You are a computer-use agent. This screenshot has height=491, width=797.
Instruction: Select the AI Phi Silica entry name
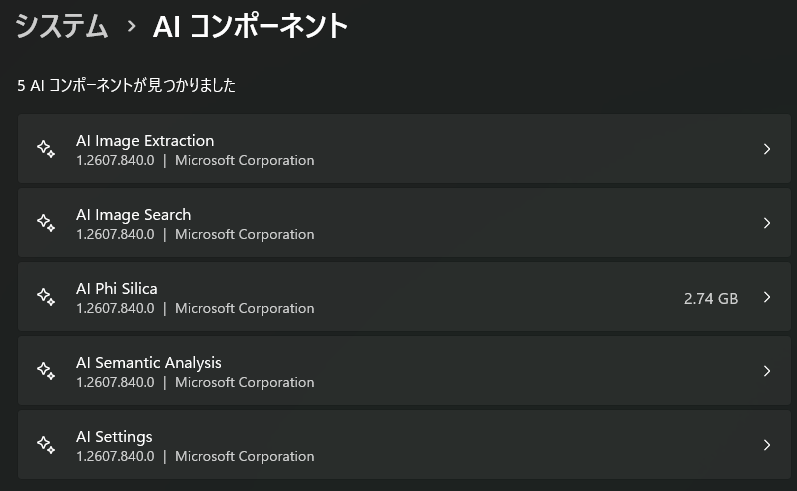click(x=117, y=289)
